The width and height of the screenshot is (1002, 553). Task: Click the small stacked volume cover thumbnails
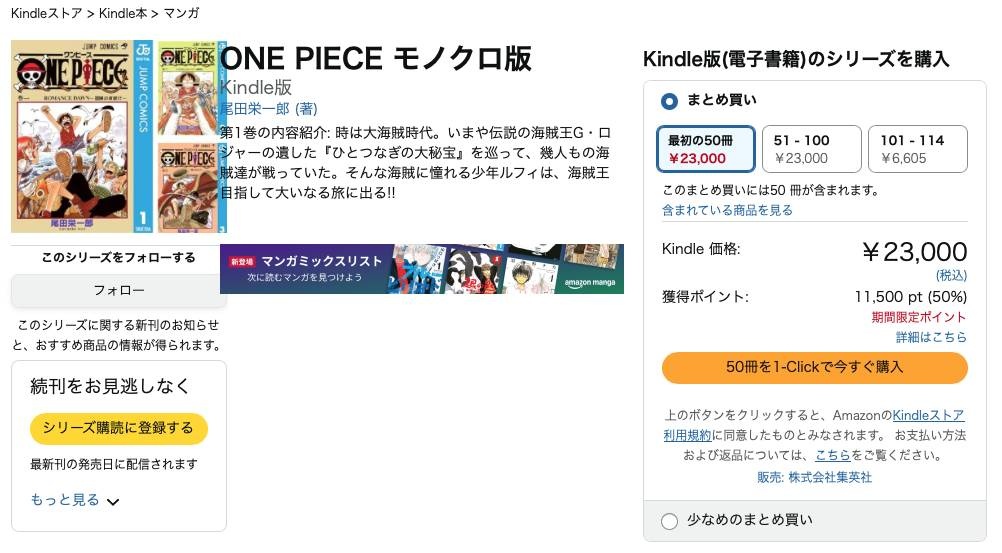coord(185,136)
